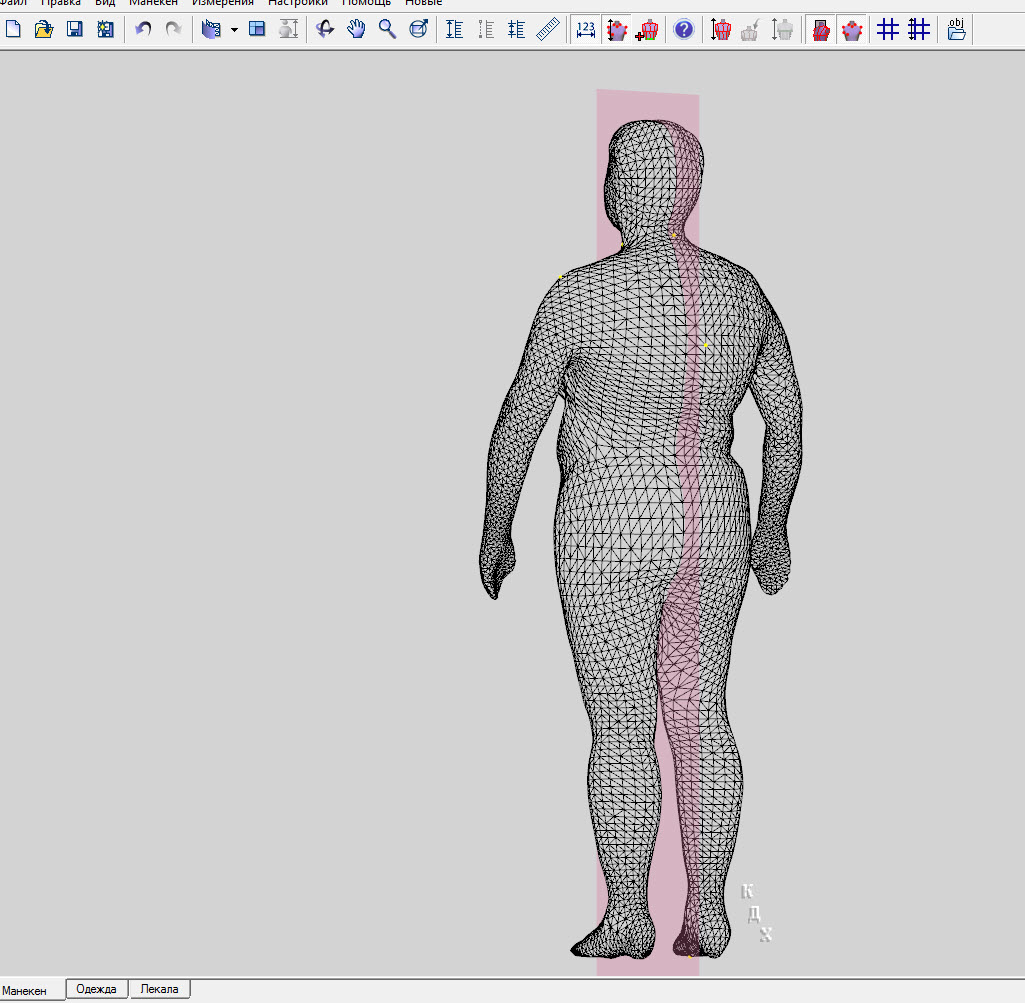The image size is (1025, 1003).
Task: Open the OBJ file import icon
Action: (x=956, y=29)
